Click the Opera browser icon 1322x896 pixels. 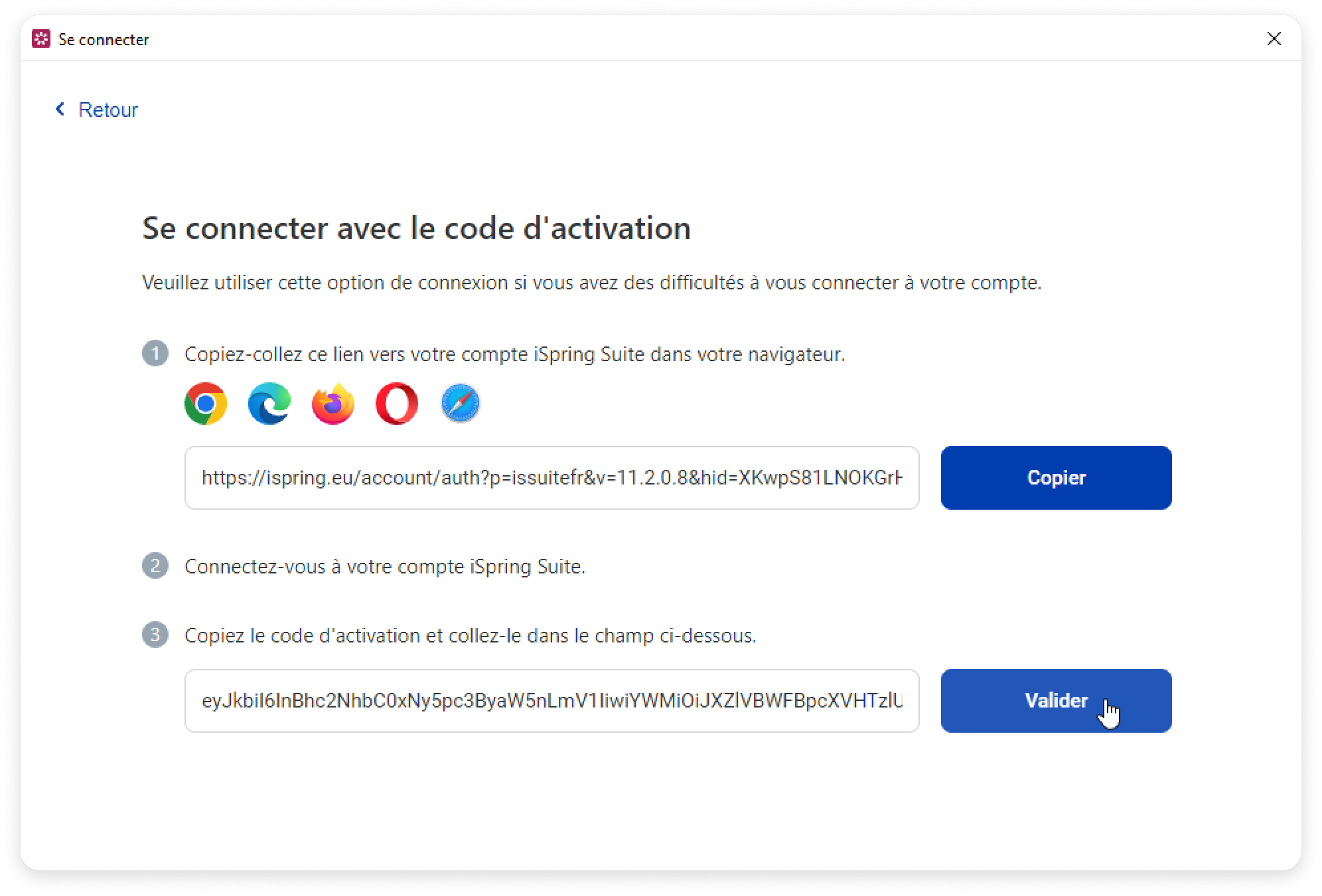(x=397, y=404)
